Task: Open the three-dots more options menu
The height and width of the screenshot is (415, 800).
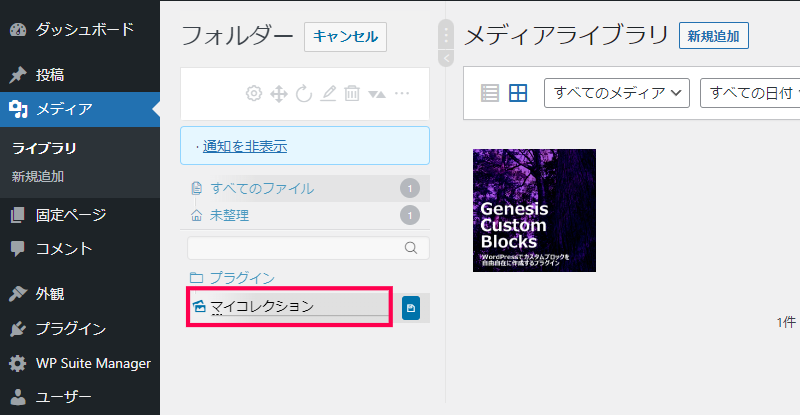Action: click(x=402, y=93)
